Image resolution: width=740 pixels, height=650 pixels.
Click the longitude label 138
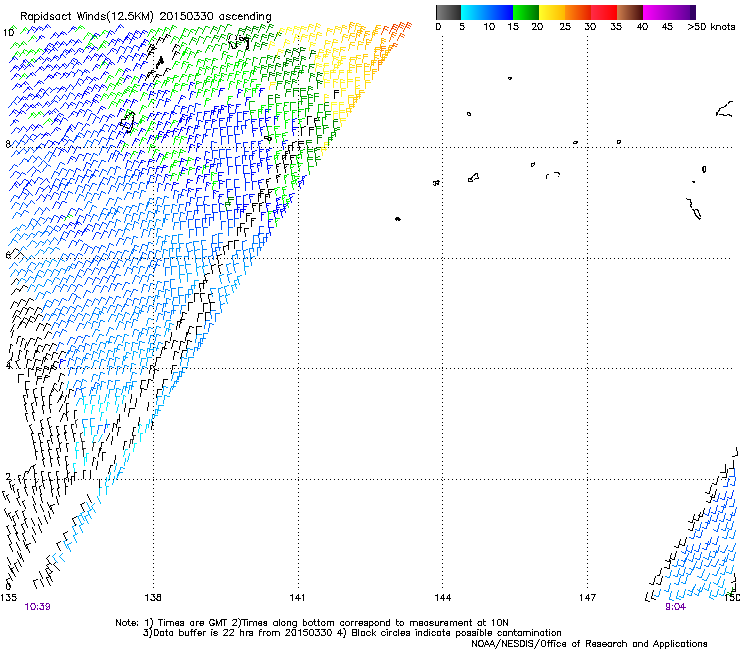[152, 598]
